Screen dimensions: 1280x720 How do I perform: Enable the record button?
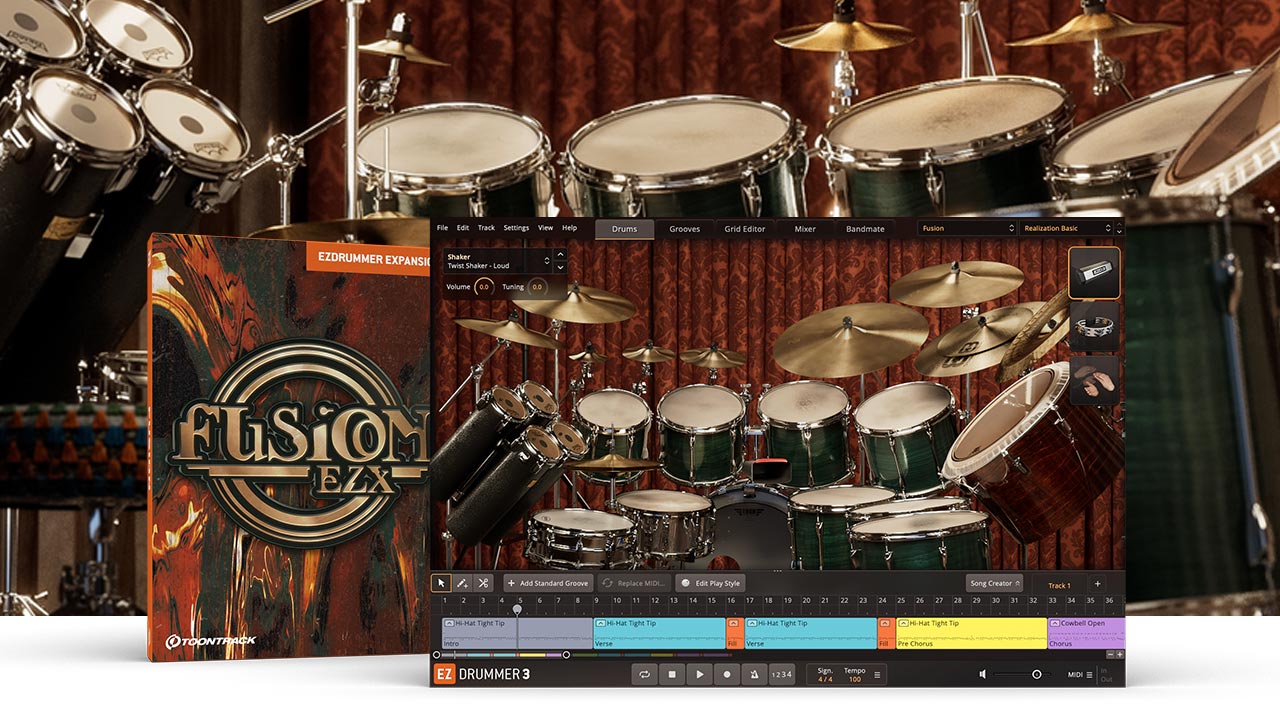pyautogui.click(x=726, y=675)
